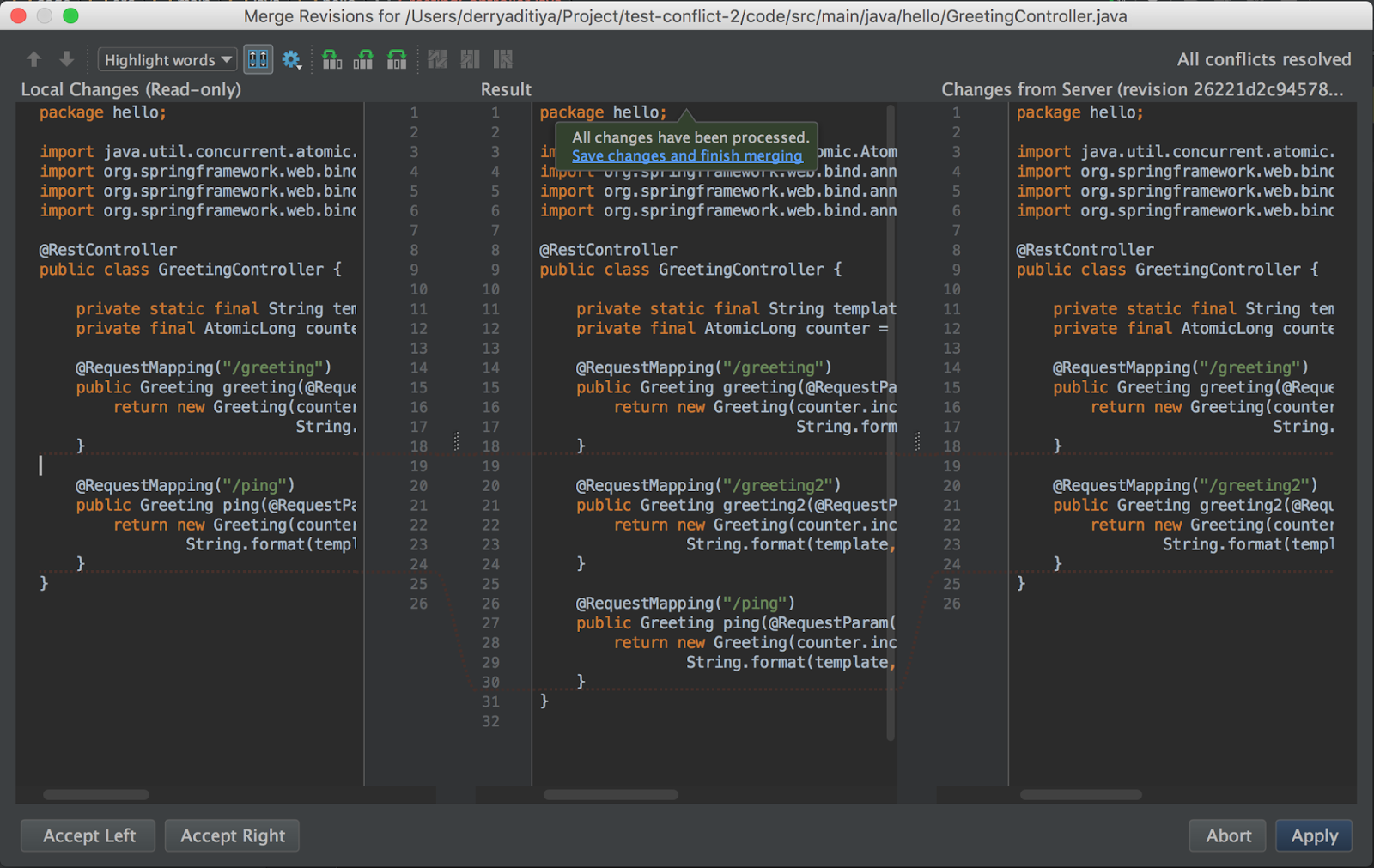
Task: Click @RestController in Local Changes pane
Action: (x=108, y=250)
